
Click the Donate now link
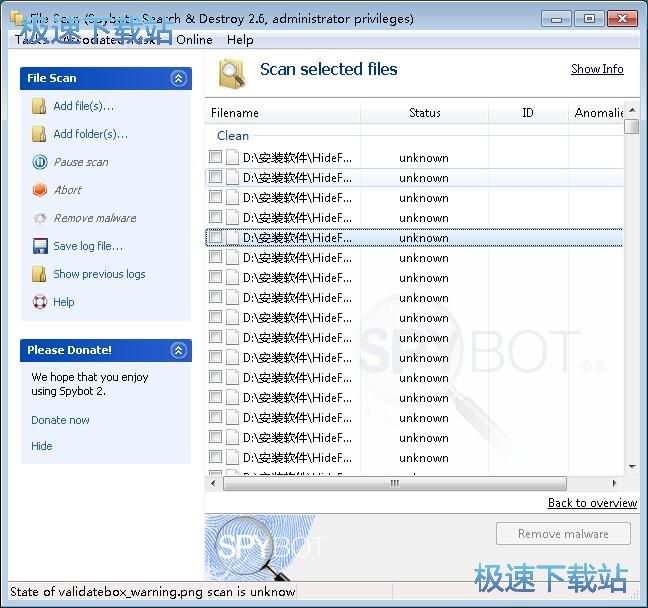[60, 420]
